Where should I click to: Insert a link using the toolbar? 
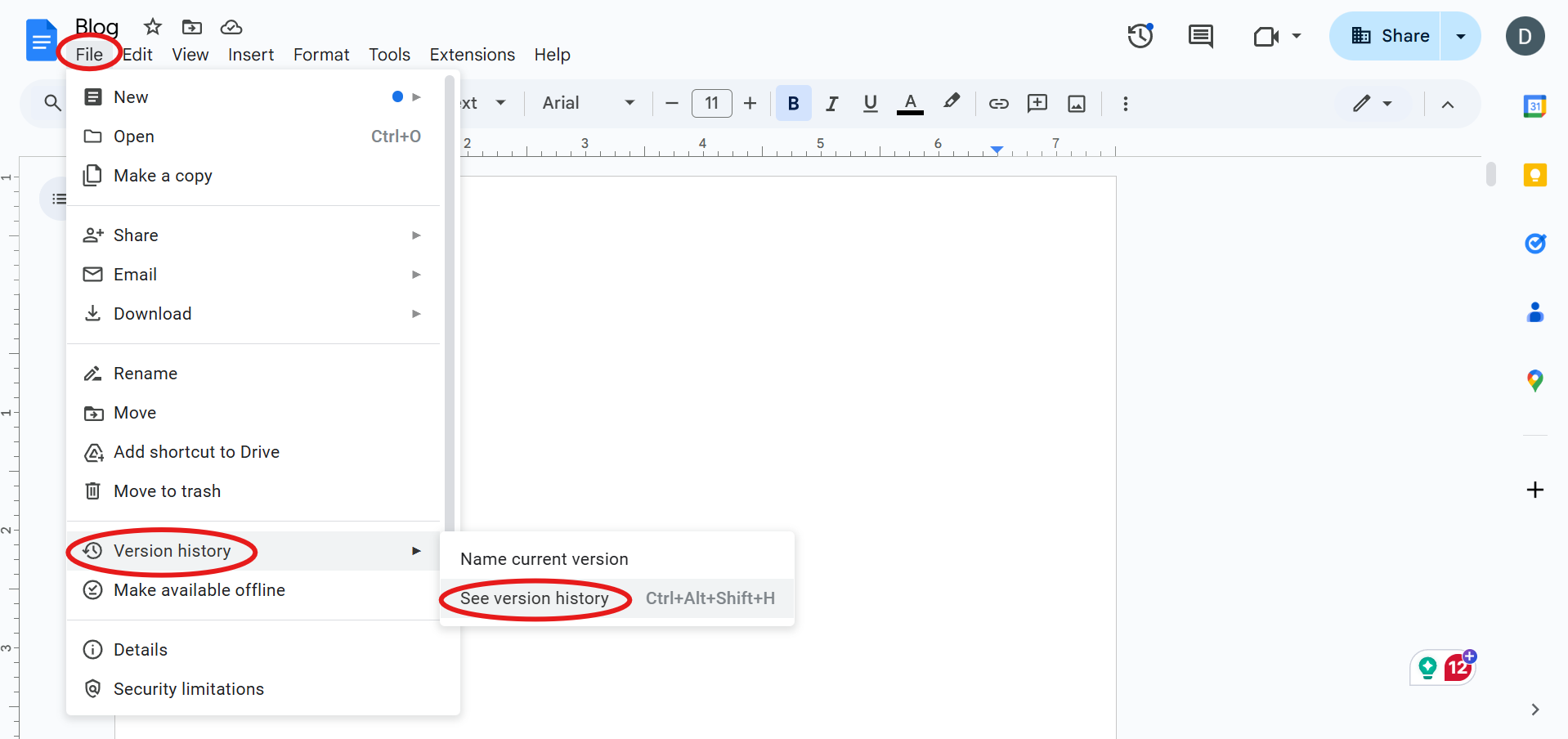[998, 103]
